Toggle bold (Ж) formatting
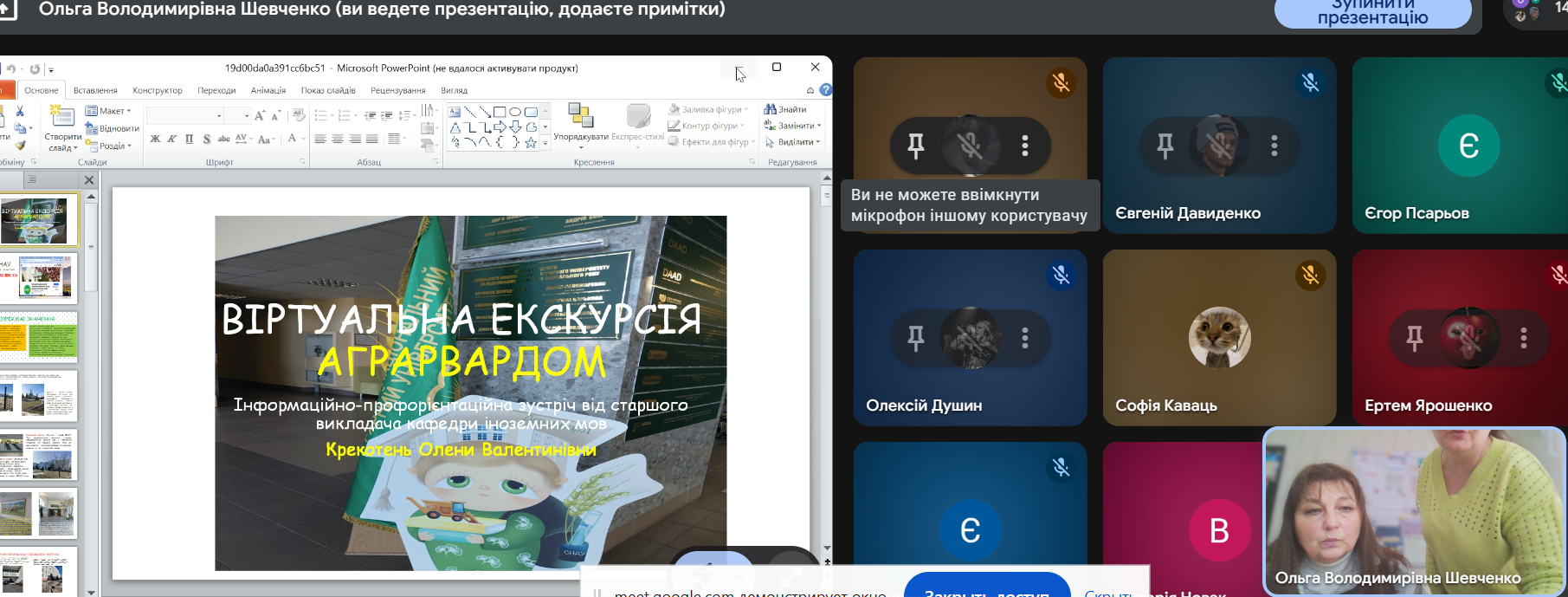Screen dimensions: 1568x597 [155, 139]
